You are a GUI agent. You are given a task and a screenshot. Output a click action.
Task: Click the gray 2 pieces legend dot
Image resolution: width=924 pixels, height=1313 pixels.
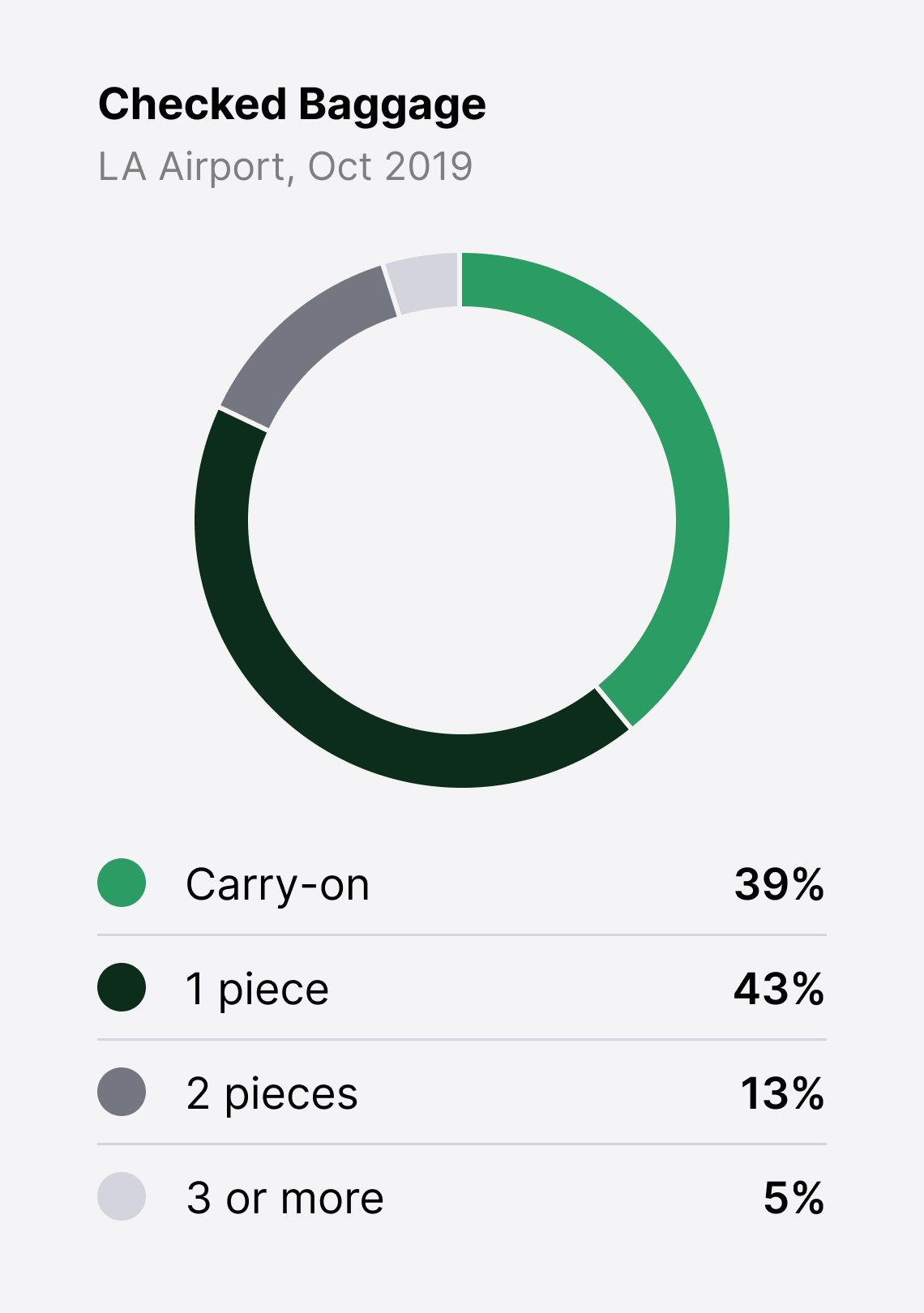click(122, 1092)
